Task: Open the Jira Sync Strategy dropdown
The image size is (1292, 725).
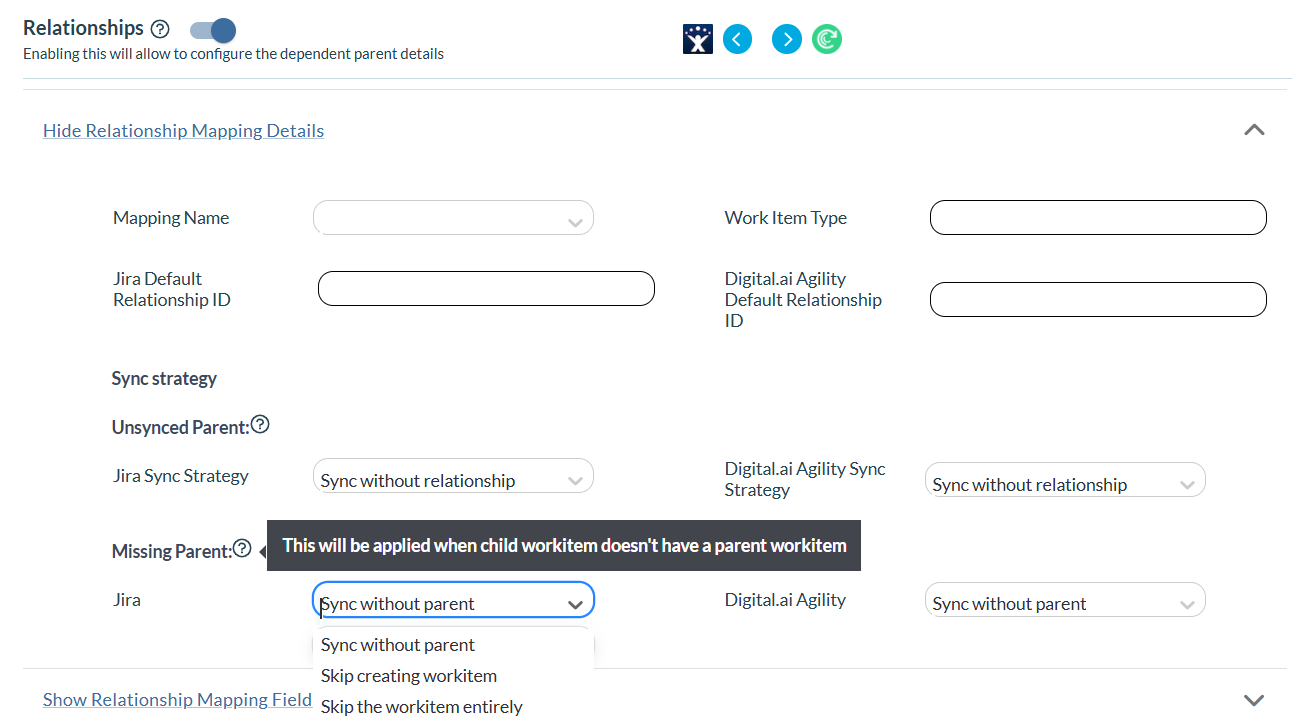Action: 453,476
